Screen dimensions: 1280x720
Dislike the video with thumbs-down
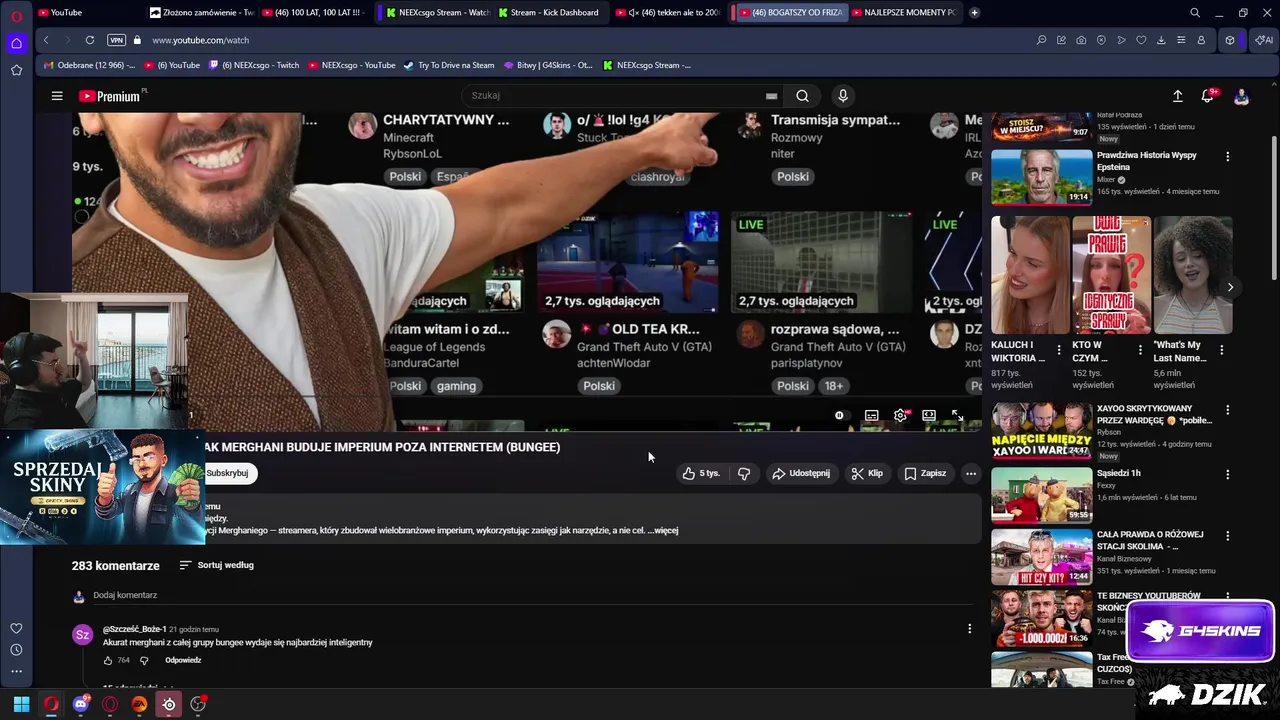click(x=744, y=473)
